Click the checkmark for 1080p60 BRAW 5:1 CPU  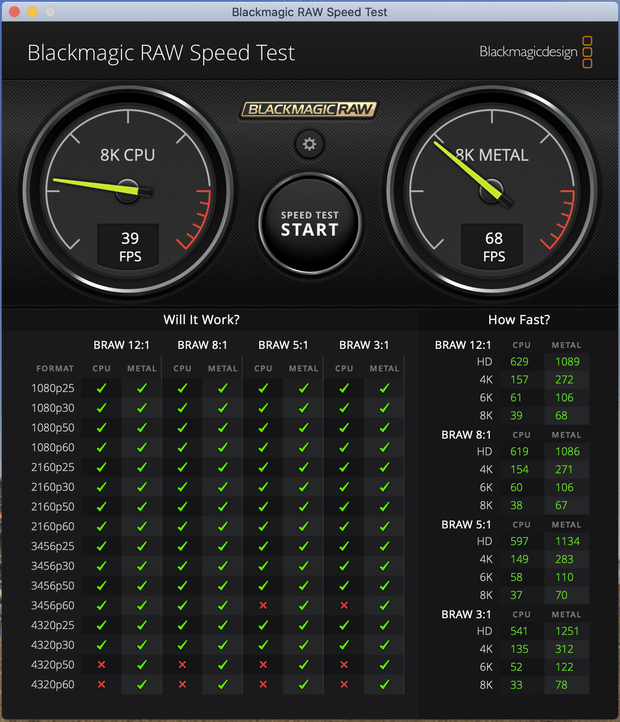[x=263, y=447]
